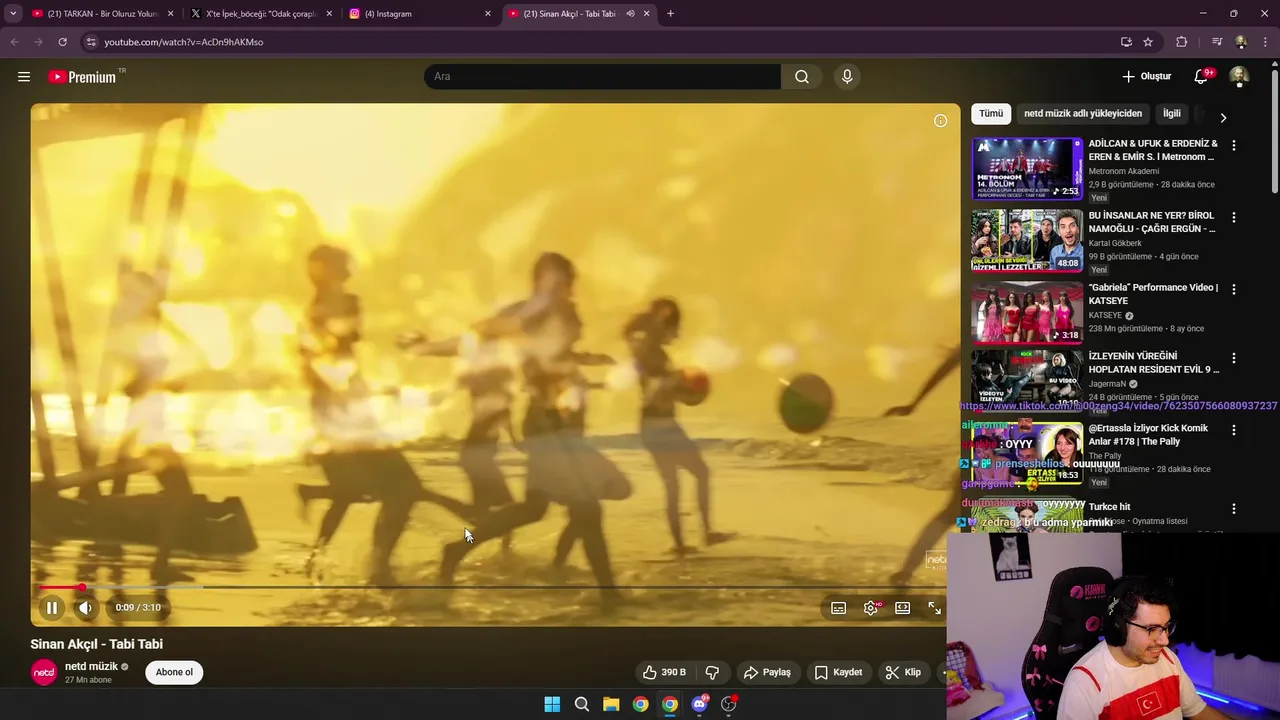Image resolution: width=1280 pixels, height=720 pixels.
Task: Open Chrome profile avatar
Action: pyautogui.click(x=1241, y=42)
